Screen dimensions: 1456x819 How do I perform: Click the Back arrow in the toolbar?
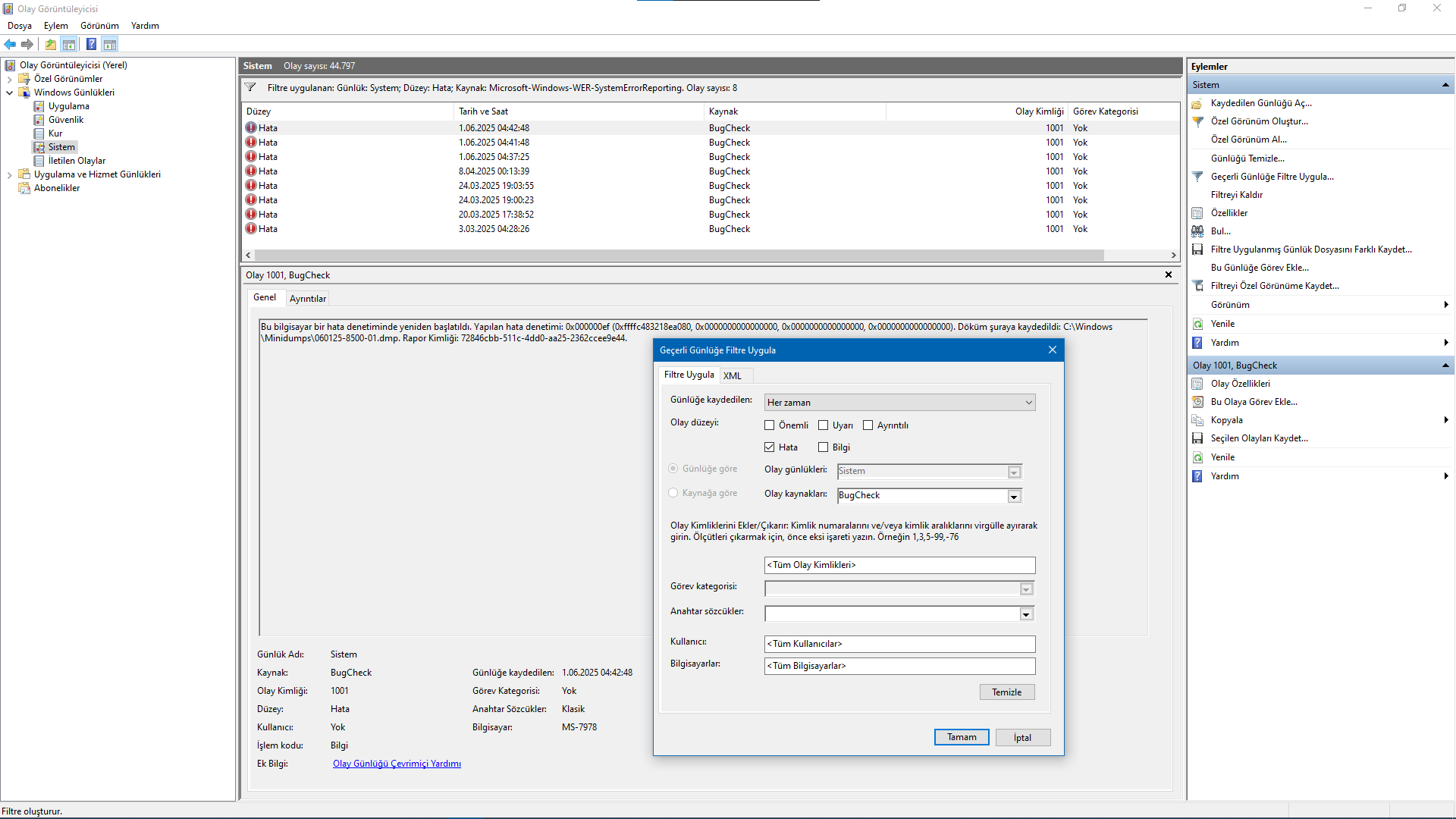(10, 44)
